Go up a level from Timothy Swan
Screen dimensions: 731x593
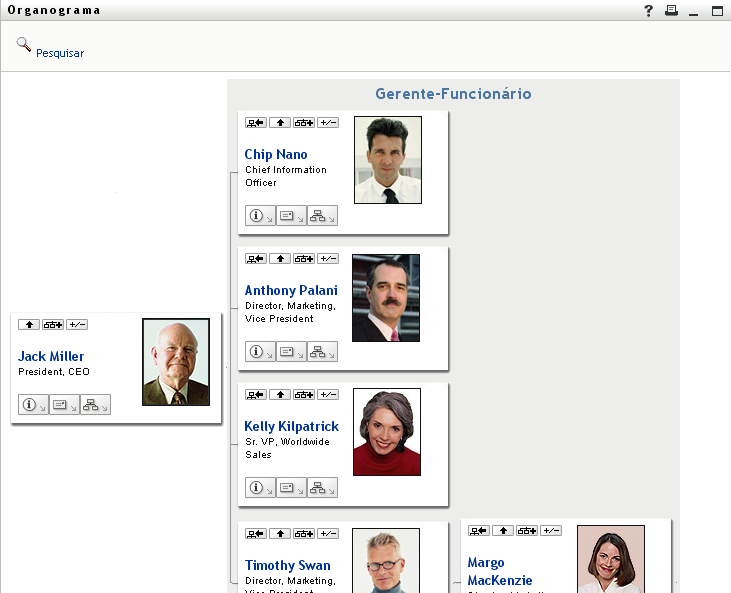pos(280,534)
